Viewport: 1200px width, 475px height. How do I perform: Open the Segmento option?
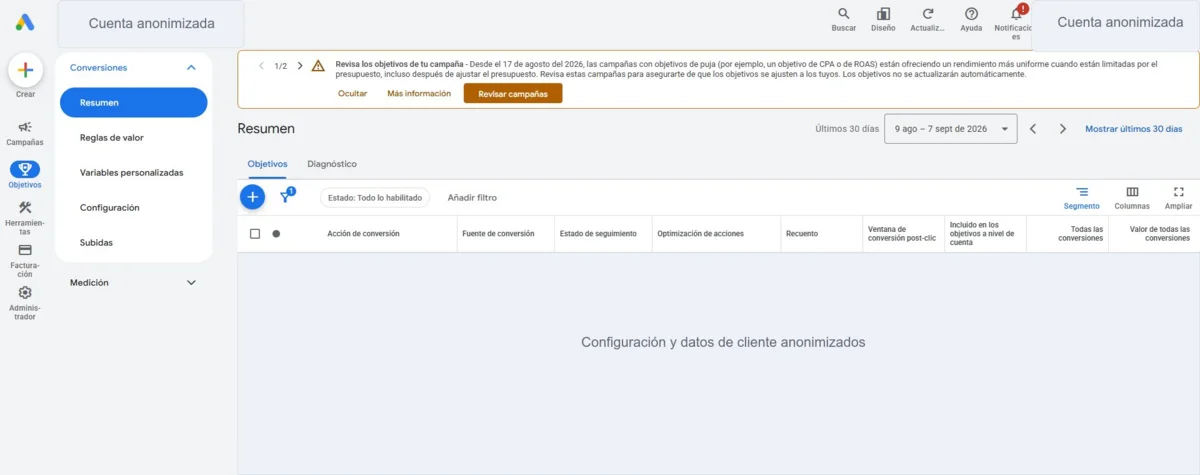[x=1081, y=197]
